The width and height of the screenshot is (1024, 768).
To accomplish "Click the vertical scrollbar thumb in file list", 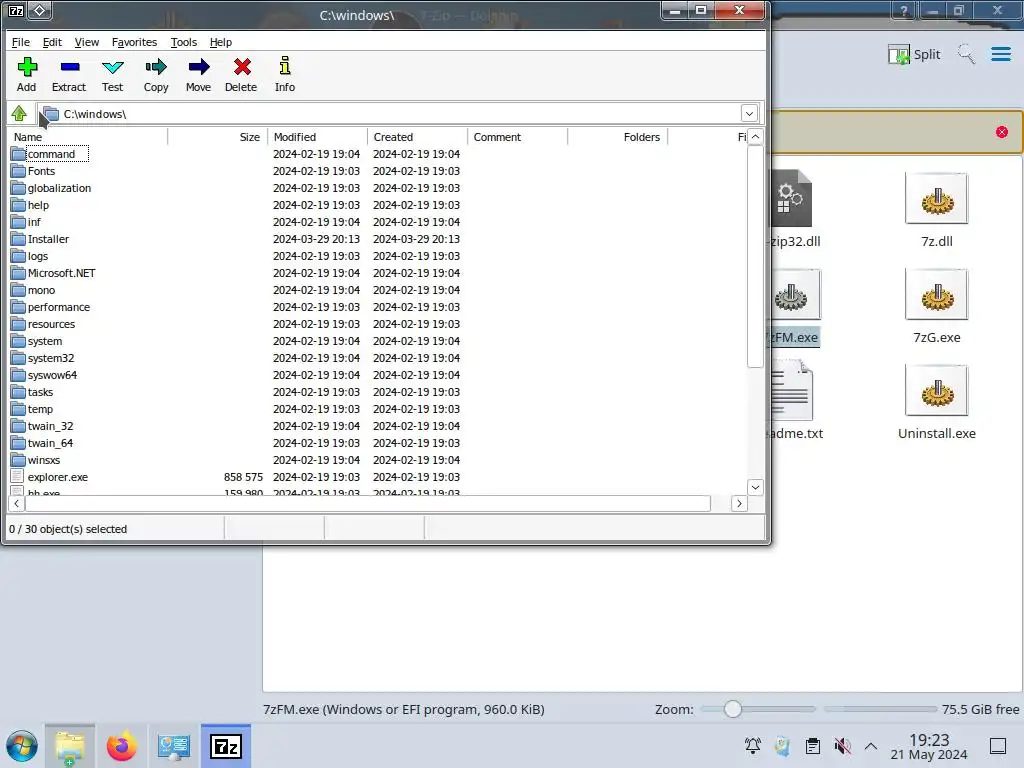I will (756, 257).
